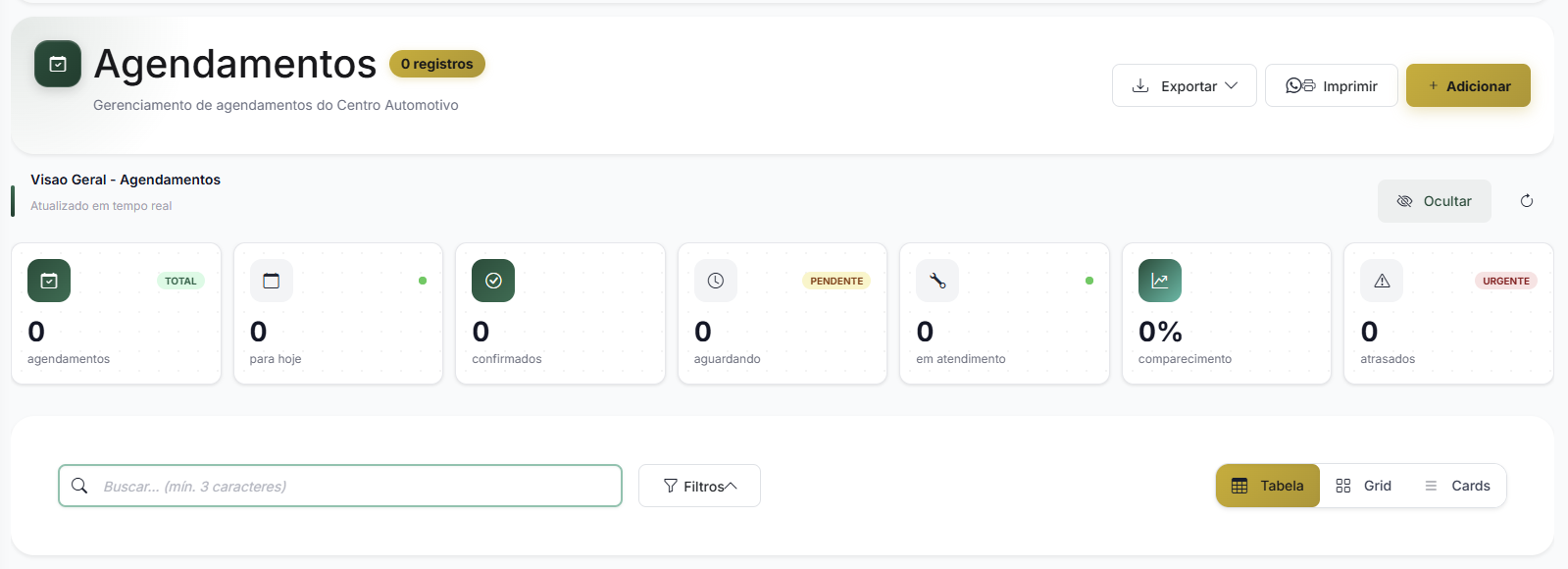Click the 'para hoje' label
Screen dimensions: 1568x569
[x=276, y=359]
